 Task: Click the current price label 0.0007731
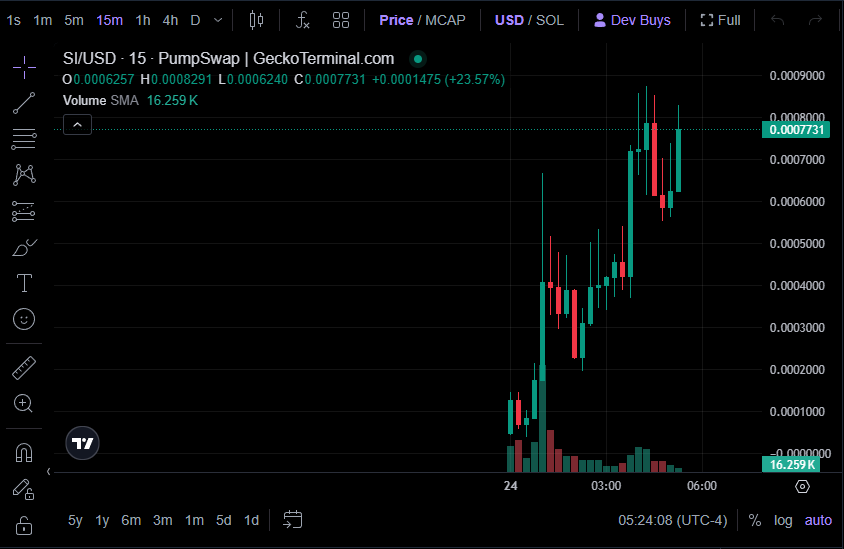[x=796, y=130]
